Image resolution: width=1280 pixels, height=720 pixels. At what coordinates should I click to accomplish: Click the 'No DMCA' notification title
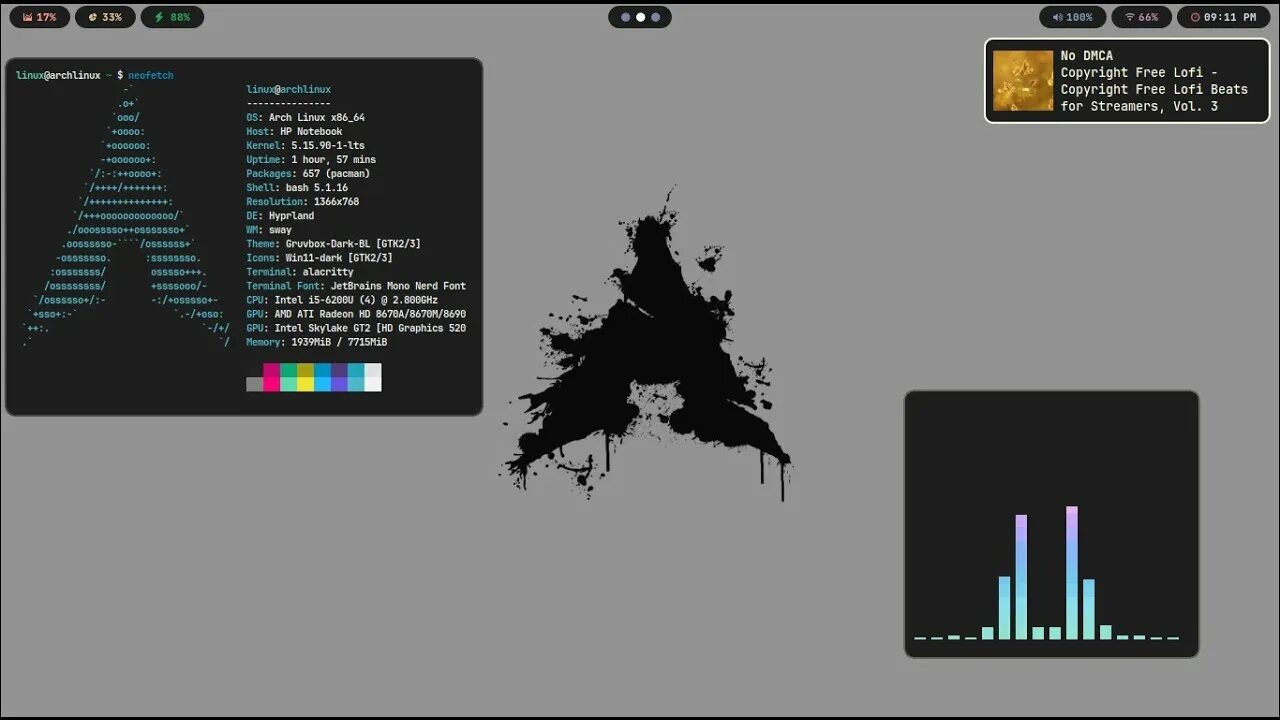coord(1086,56)
